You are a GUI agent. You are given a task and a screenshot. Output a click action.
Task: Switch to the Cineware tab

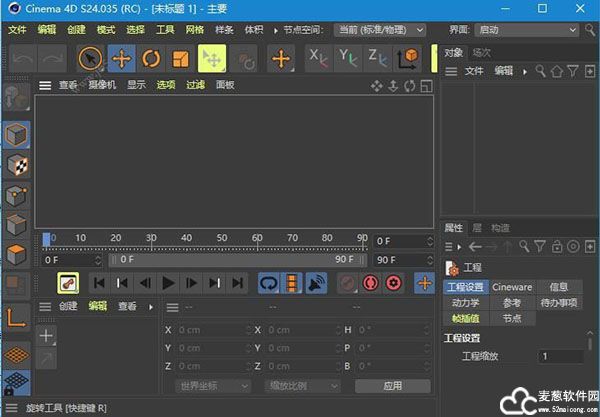pos(512,287)
